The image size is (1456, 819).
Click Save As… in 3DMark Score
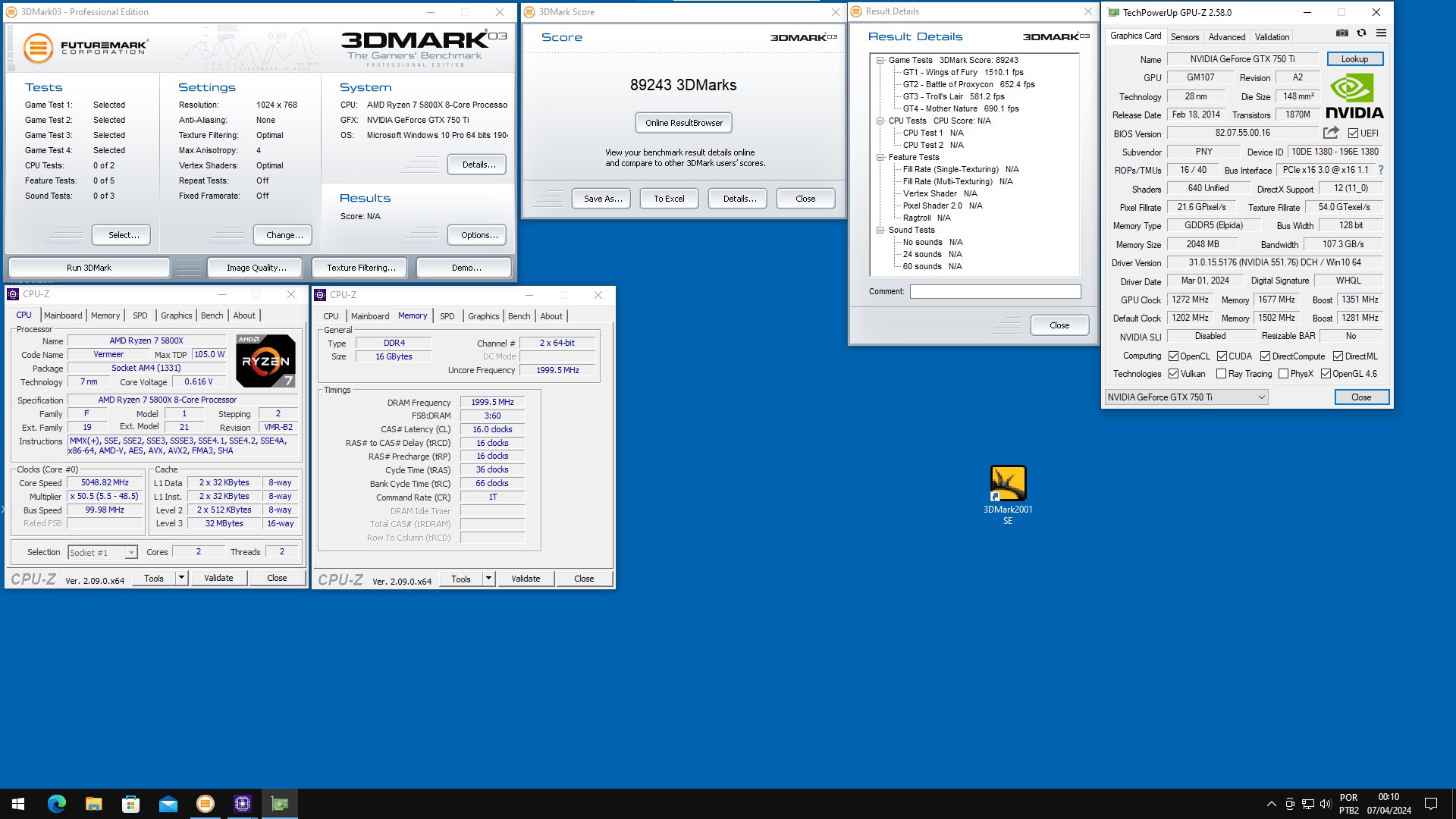tap(602, 199)
